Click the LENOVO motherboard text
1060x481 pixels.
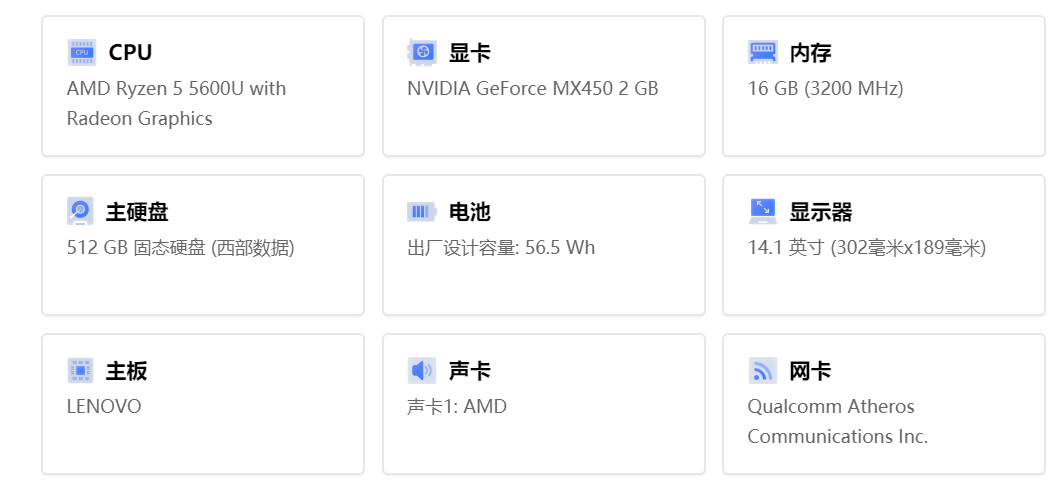point(104,407)
